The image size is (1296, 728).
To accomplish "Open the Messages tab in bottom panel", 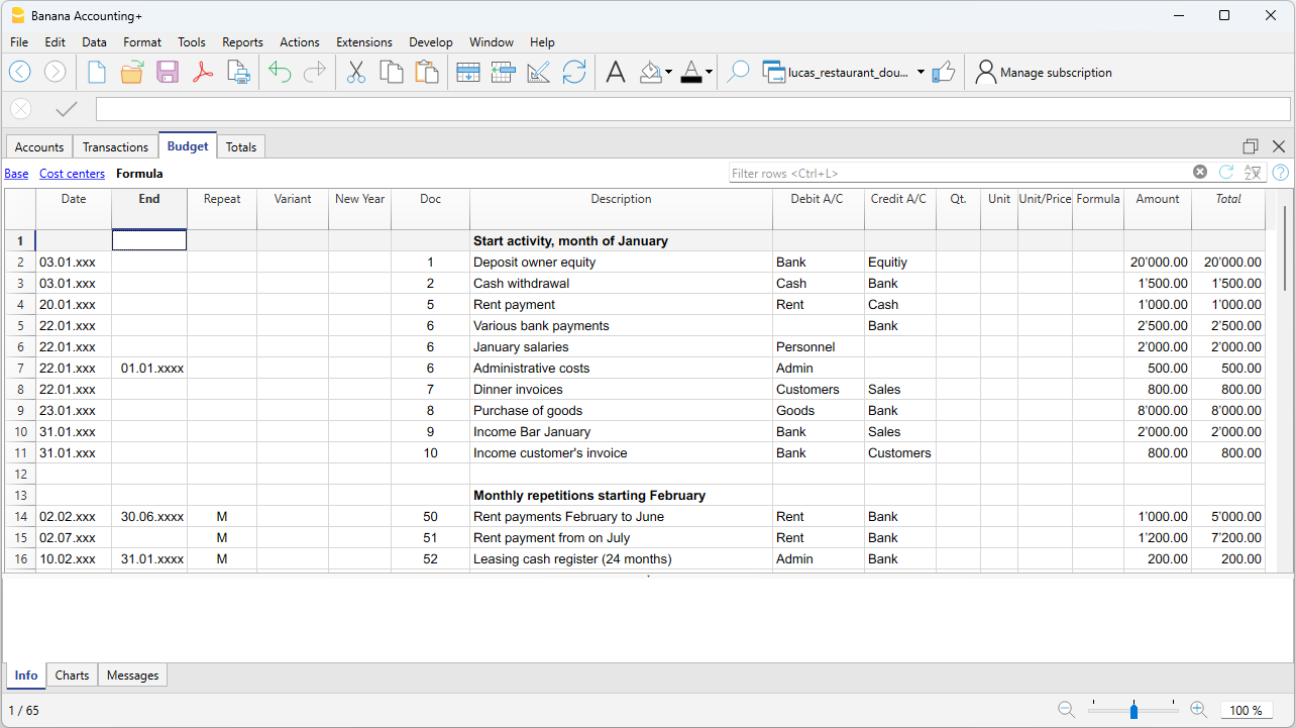I will click(x=133, y=675).
